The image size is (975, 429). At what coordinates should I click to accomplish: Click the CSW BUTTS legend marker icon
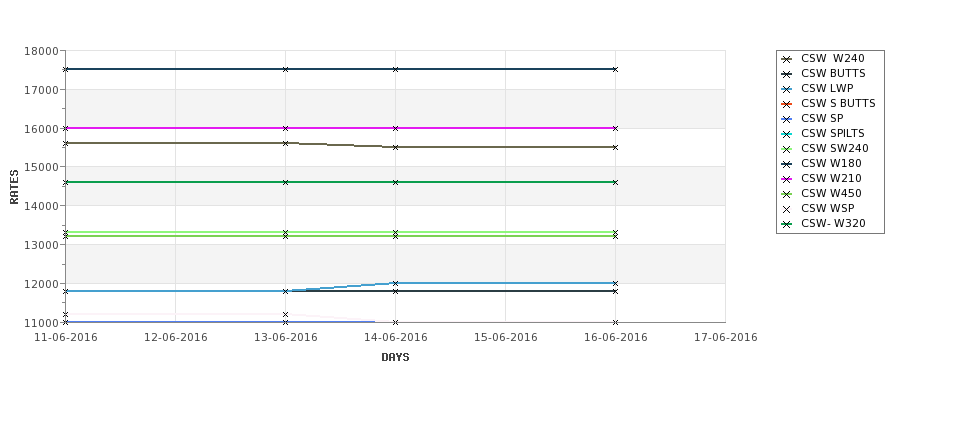click(787, 74)
